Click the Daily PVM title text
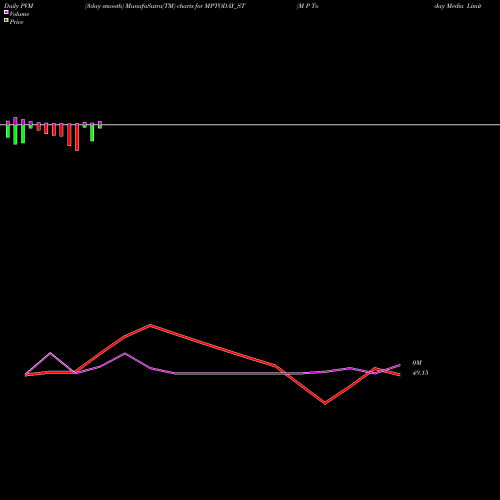500x500 pixels. coord(19,6)
